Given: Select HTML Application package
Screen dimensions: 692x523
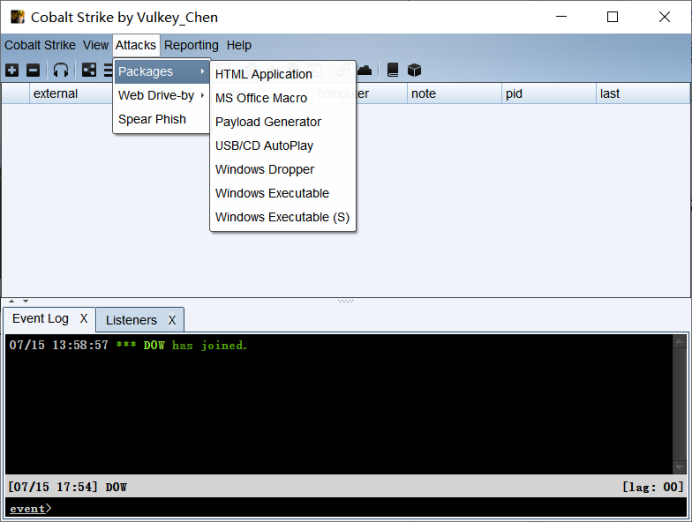Looking at the screenshot, I should pyautogui.click(x=283, y=74).
